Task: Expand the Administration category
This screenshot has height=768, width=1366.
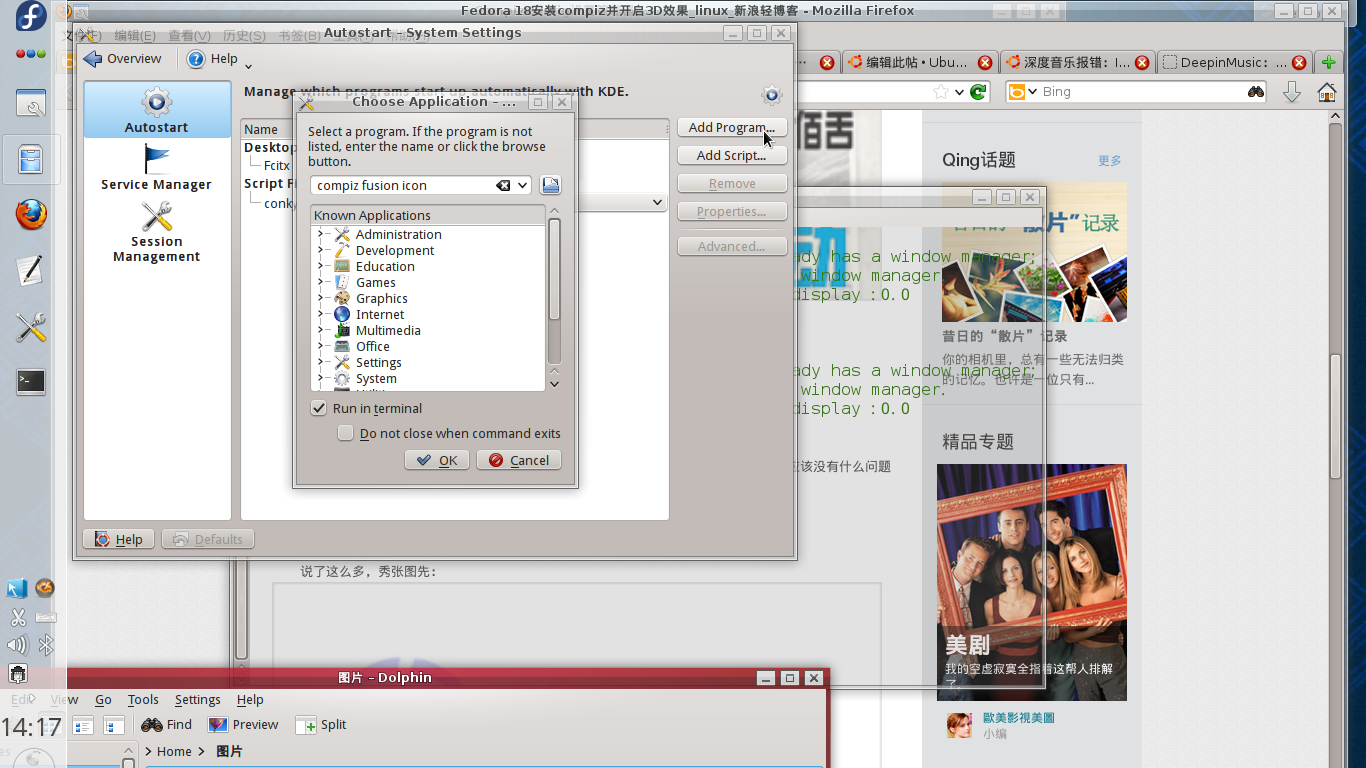Action: click(x=321, y=234)
